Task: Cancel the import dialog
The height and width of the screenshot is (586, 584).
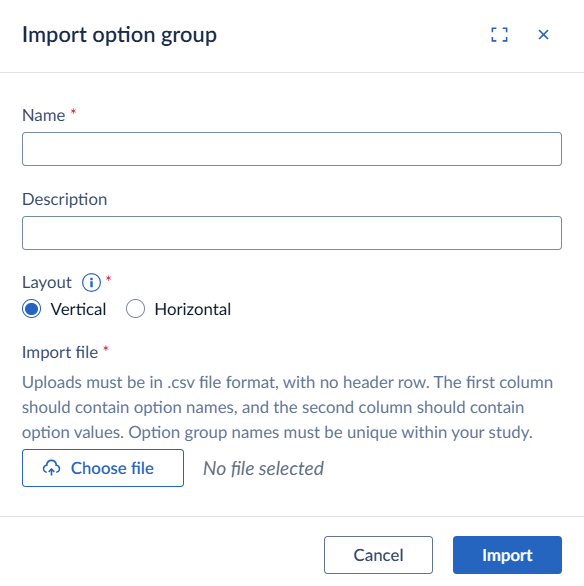Action: [x=378, y=555]
